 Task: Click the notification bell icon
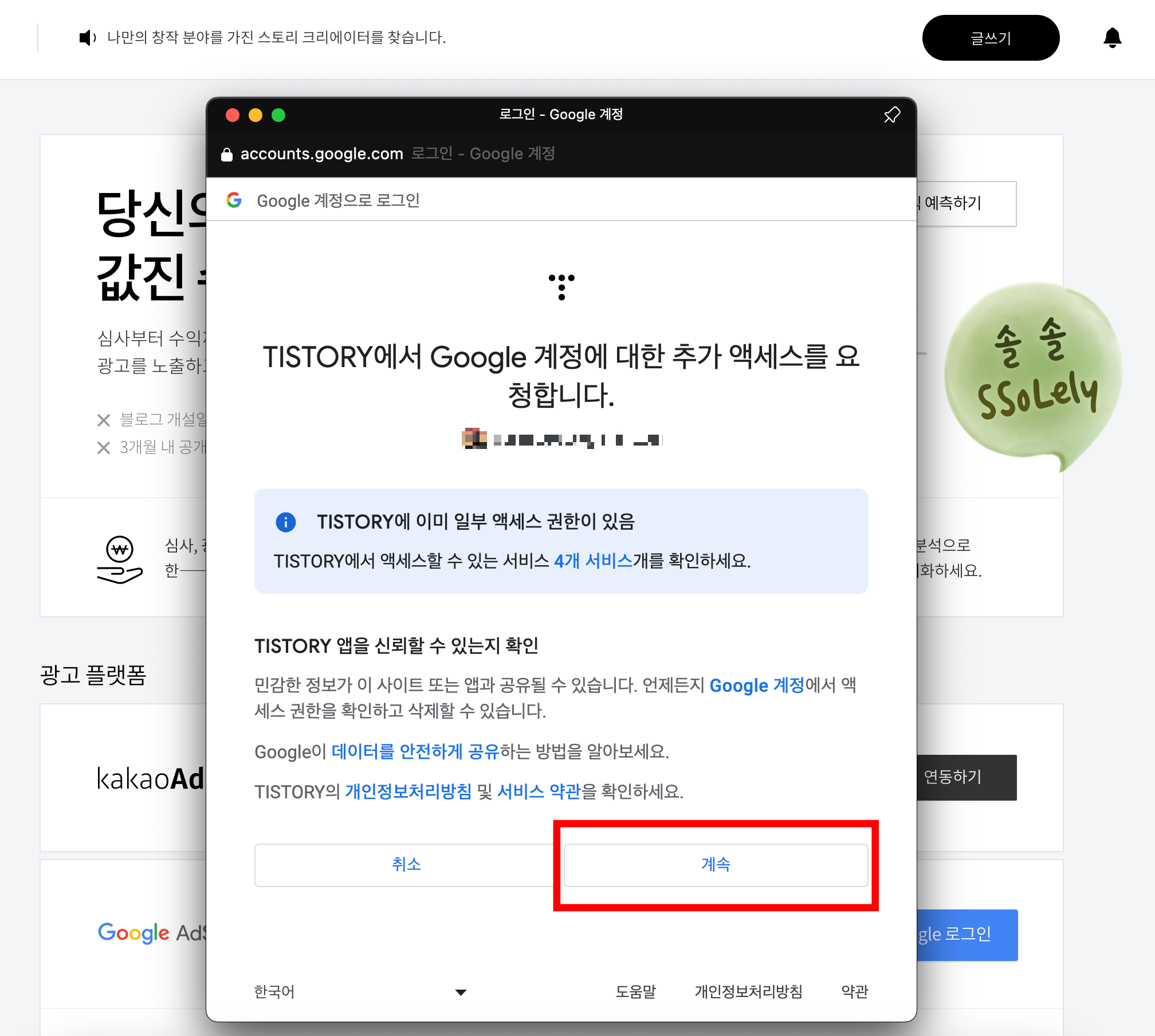tap(1112, 38)
